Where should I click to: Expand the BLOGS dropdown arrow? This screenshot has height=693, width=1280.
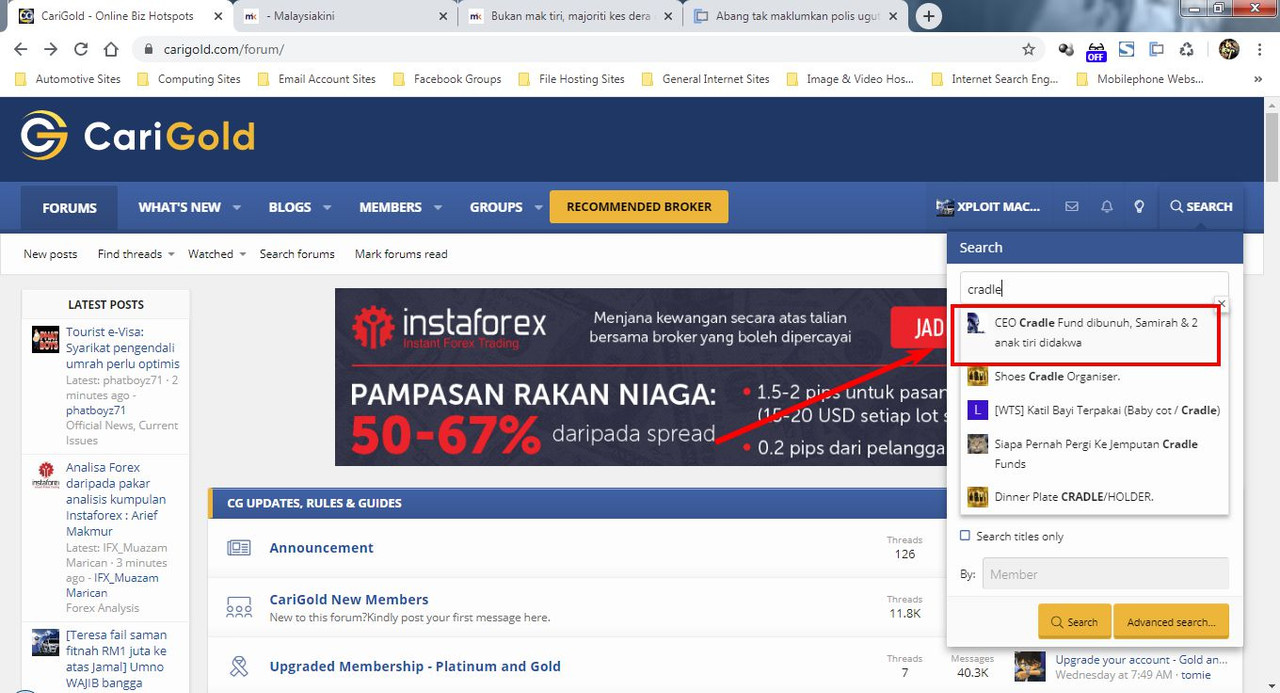point(327,208)
